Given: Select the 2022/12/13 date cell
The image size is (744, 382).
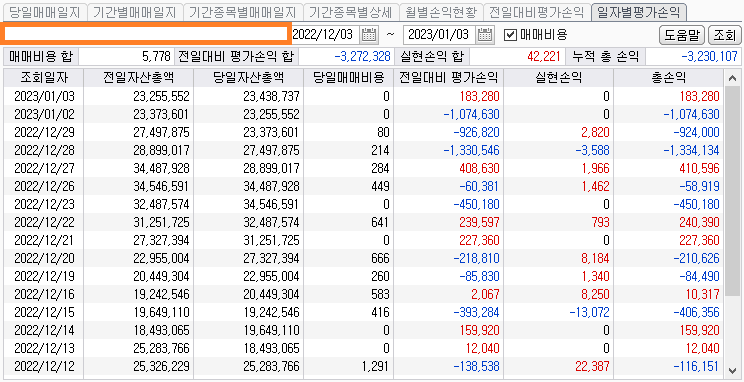Looking at the screenshot, I should click(x=44, y=348).
